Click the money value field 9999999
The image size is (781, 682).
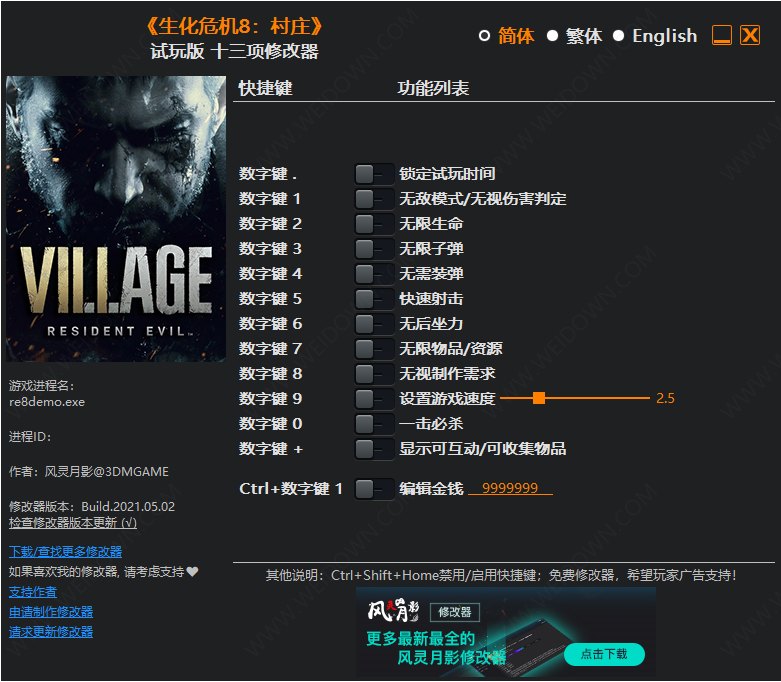pos(510,488)
